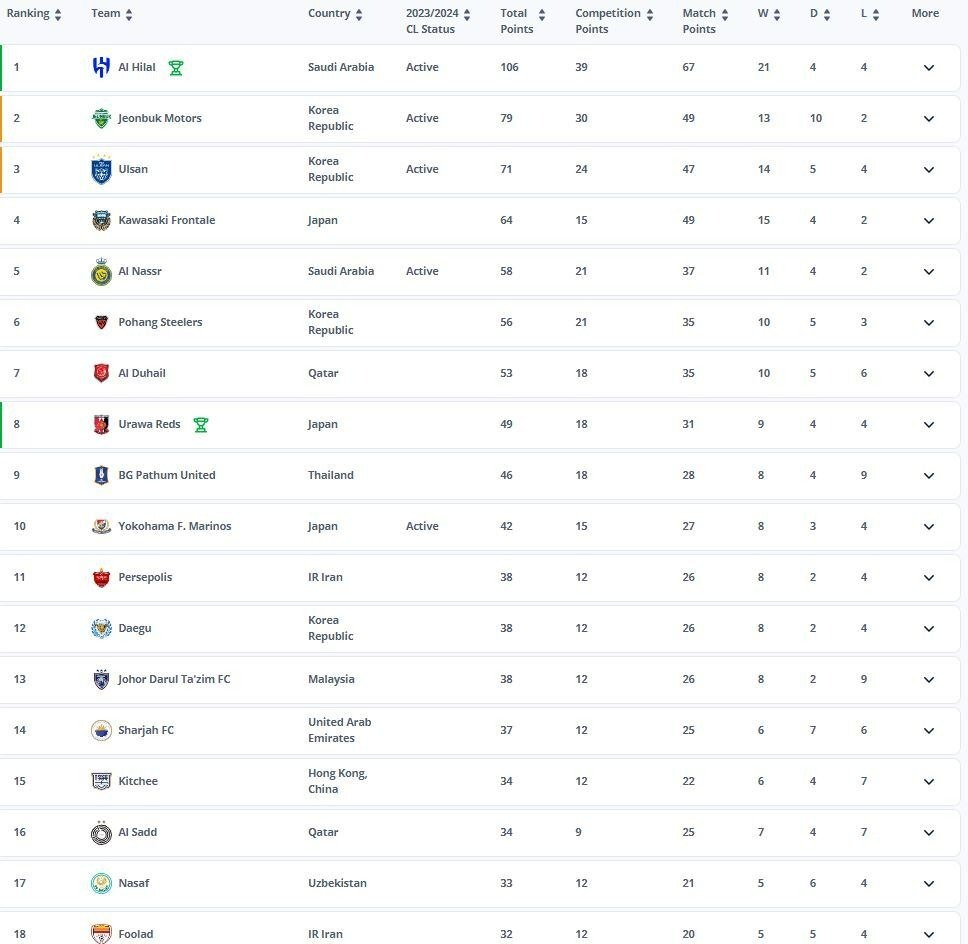Open the Johor Darul Ta'zim FC name
Screen dimensions: 968x944
(x=174, y=679)
